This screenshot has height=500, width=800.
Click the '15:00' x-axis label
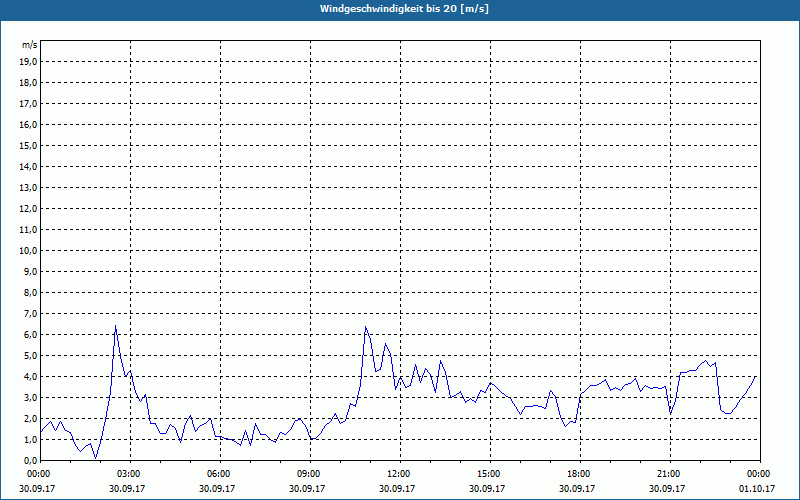pos(488,474)
